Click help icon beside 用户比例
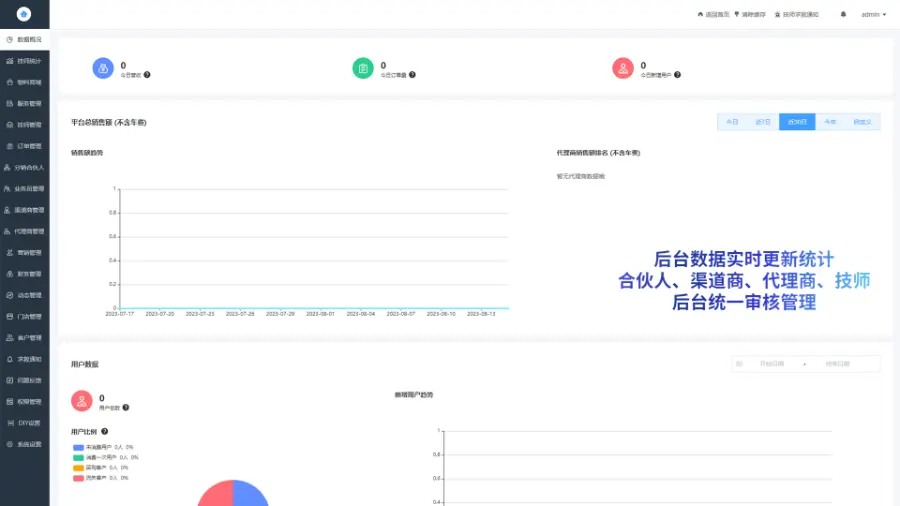900x506 pixels. point(105,431)
